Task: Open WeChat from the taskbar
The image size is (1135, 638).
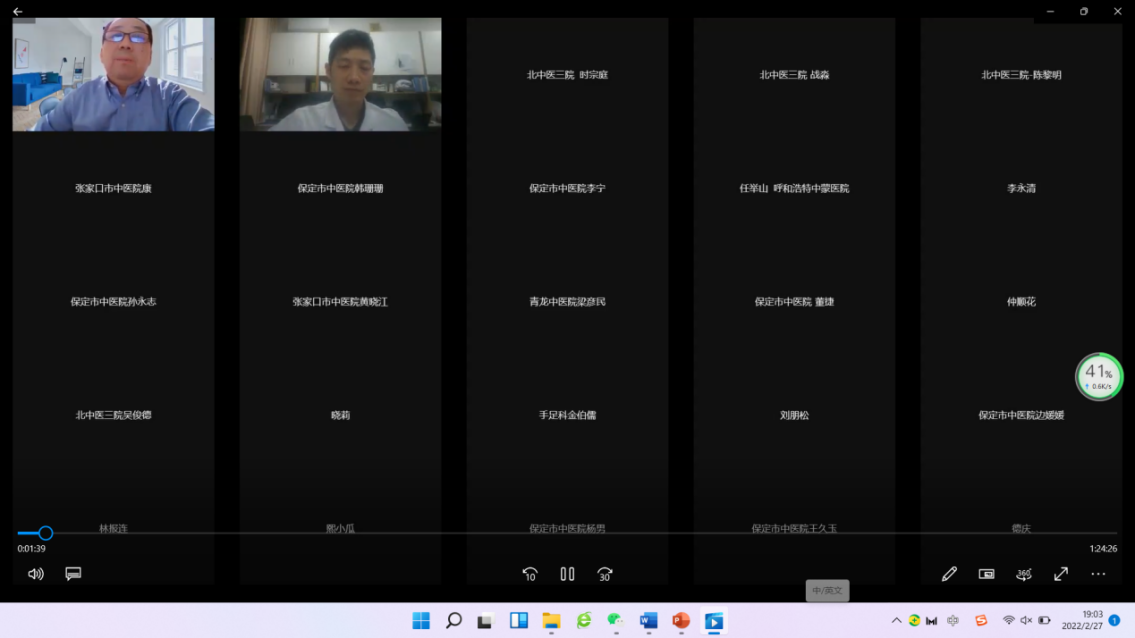Action: pos(616,621)
